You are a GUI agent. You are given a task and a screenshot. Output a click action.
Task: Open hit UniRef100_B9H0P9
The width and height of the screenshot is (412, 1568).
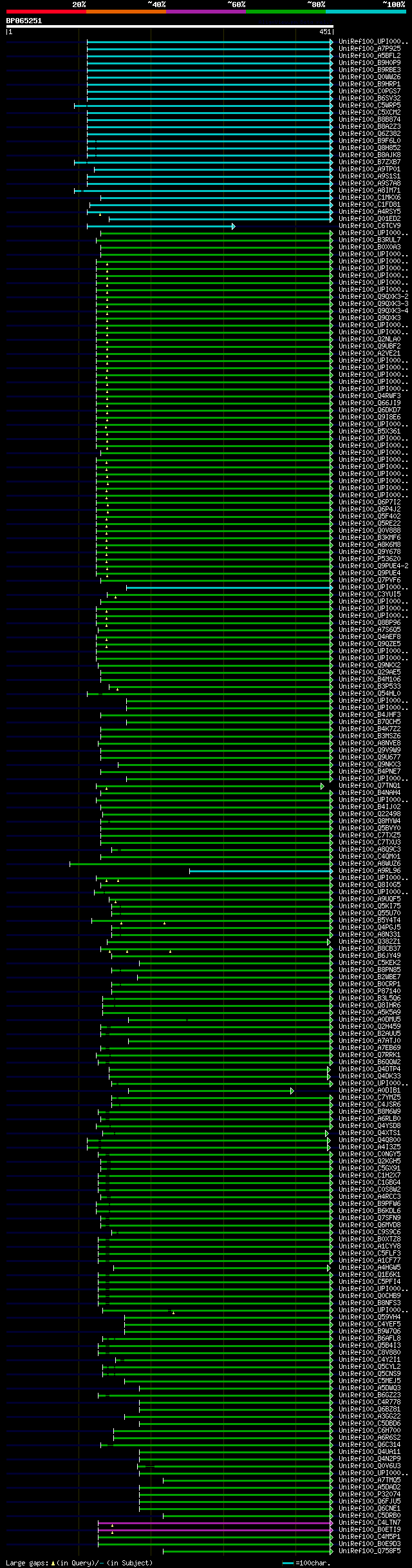click(x=370, y=63)
